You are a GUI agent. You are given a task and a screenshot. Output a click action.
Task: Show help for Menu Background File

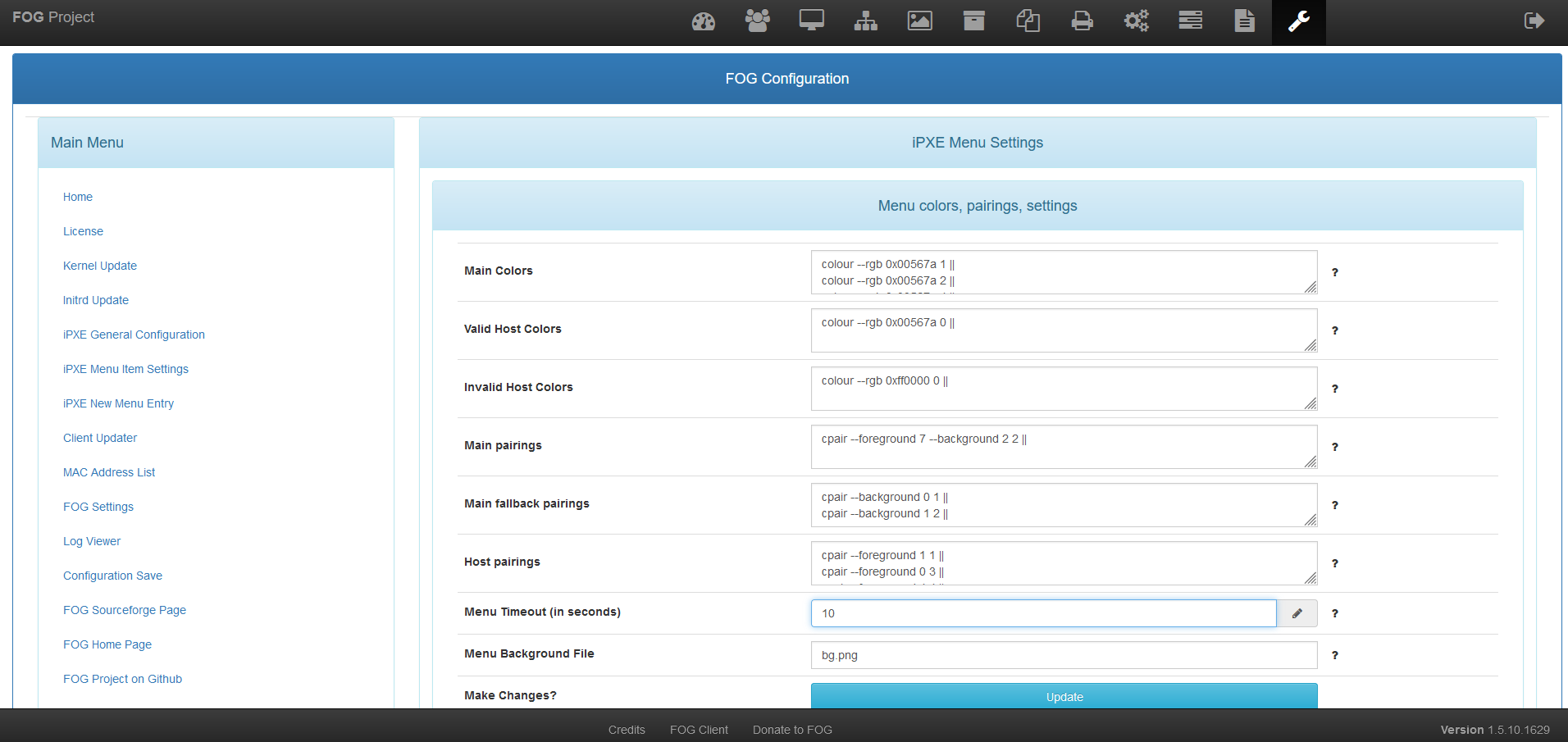(x=1334, y=655)
